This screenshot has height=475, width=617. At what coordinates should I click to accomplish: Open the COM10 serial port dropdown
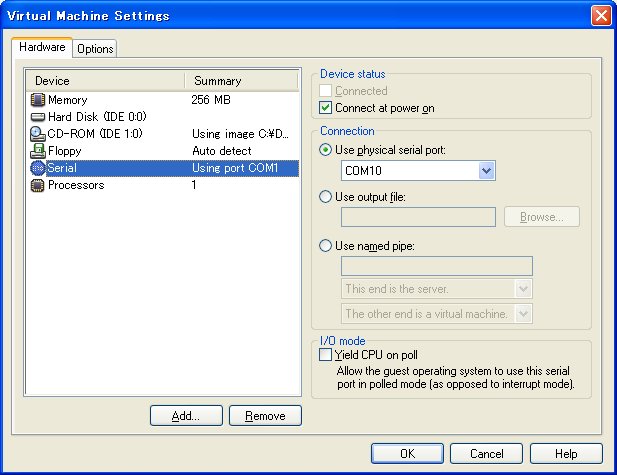(486, 172)
